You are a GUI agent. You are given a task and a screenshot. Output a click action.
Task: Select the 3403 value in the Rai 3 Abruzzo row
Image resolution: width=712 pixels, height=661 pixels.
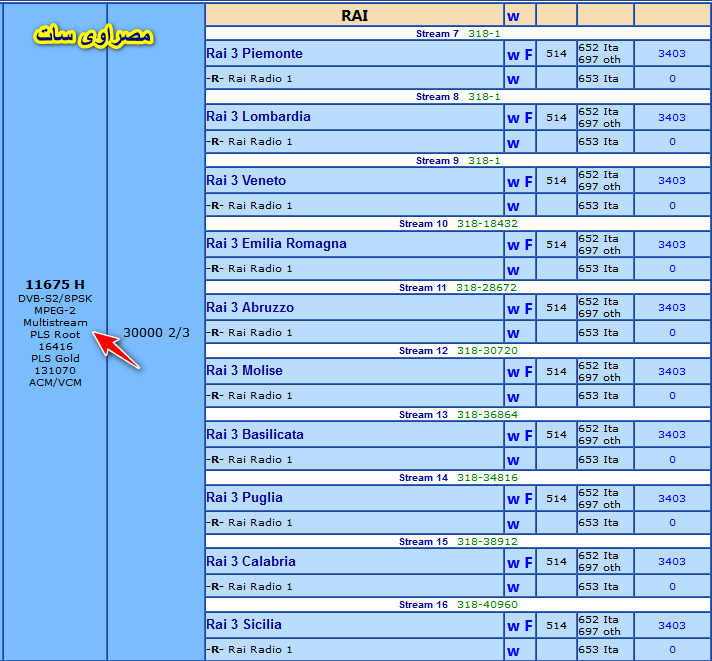tap(672, 308)
